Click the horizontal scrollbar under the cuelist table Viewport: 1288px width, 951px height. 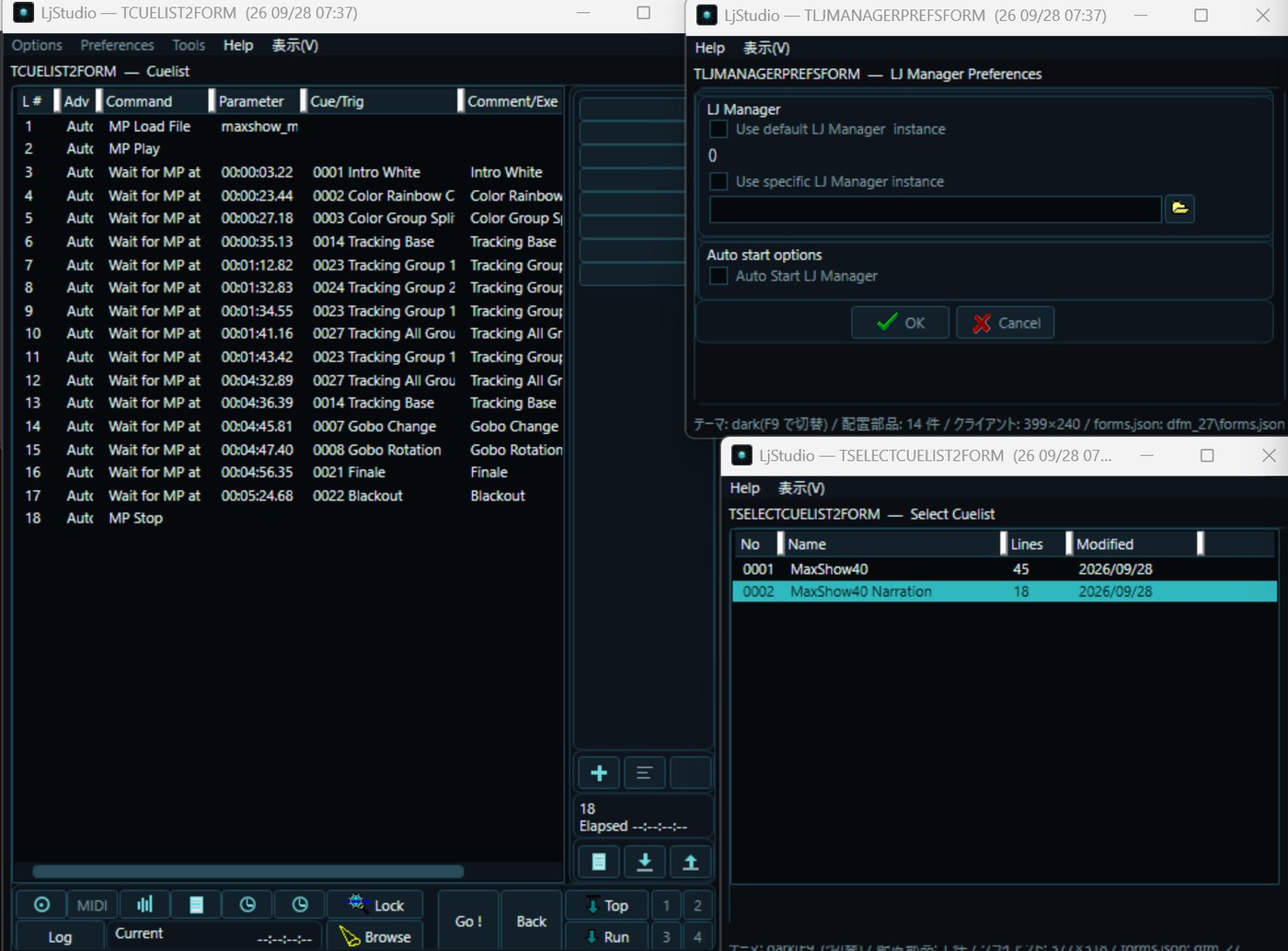248,871
